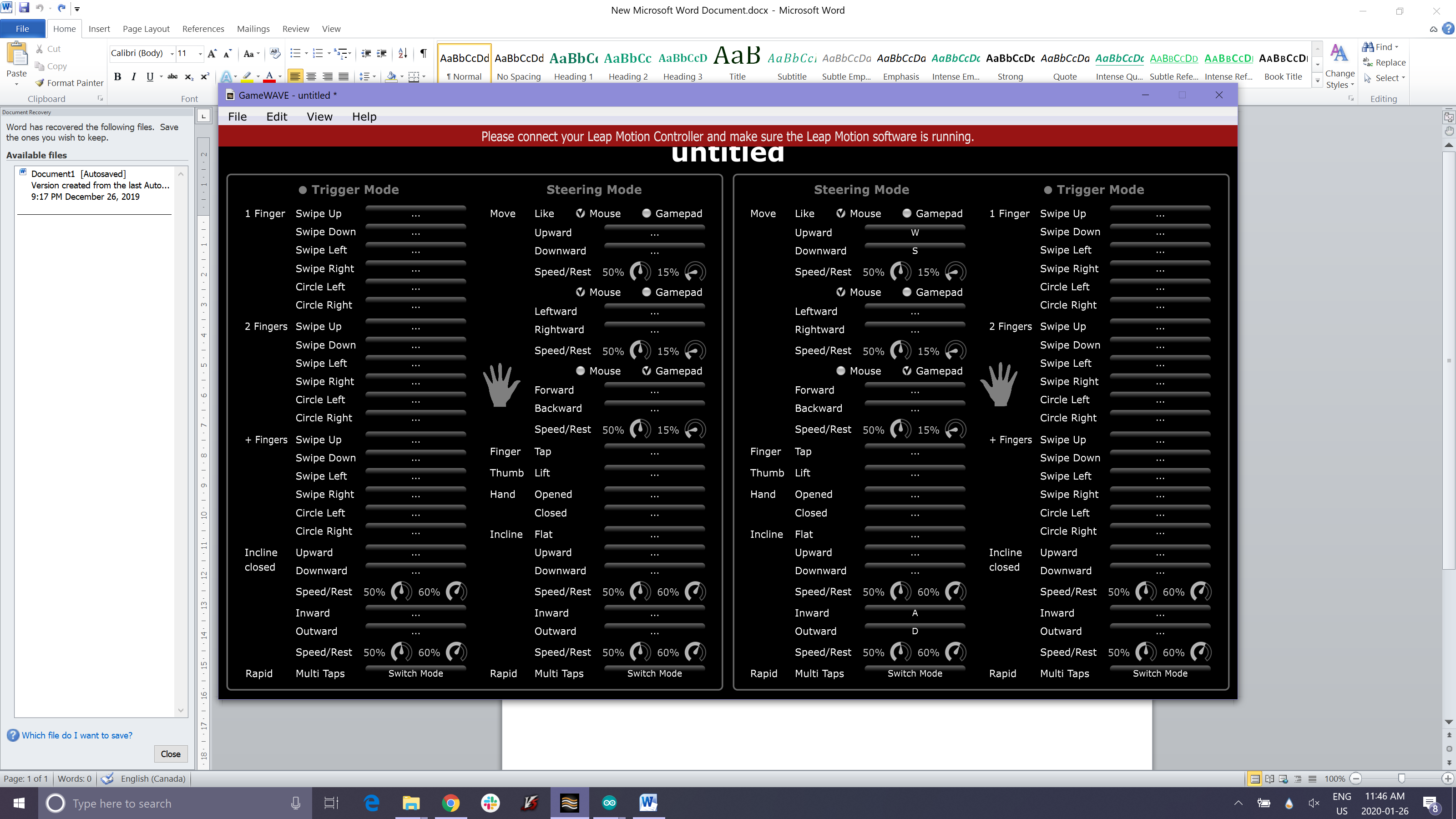
Task: Open the 'Which file do I want to save?' link
Action: [x=77, y=735]
